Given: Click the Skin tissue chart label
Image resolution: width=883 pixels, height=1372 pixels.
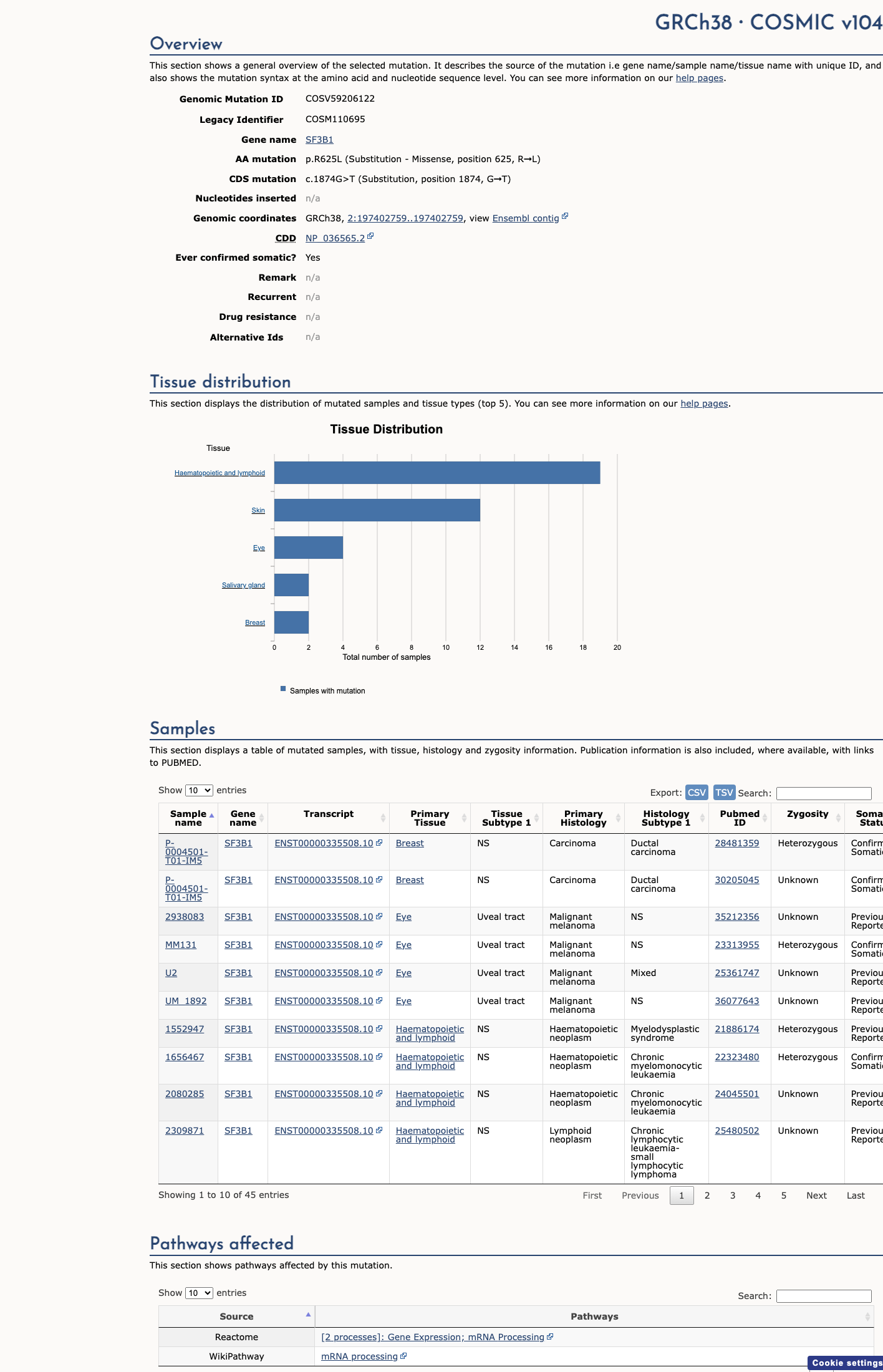Looking at the screenshot, I should tap(258, 510).
